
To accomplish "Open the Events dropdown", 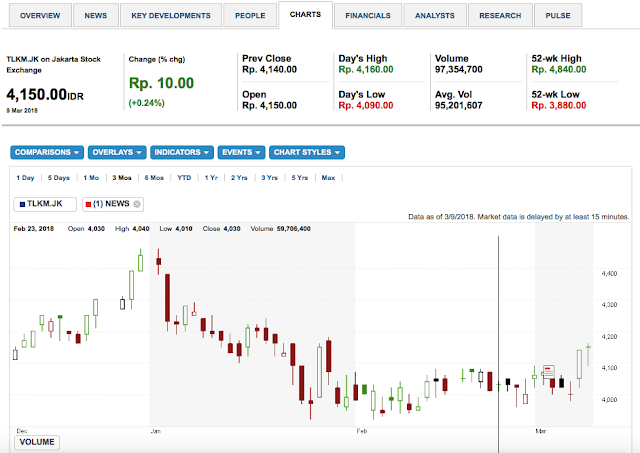I will [x=241, y=152].
